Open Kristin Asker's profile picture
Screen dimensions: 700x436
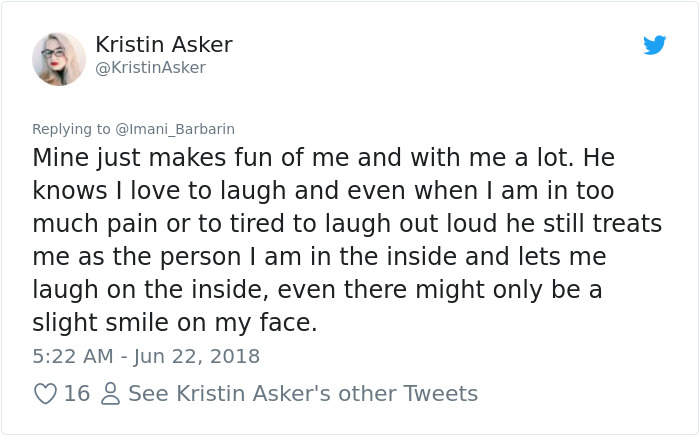tap(59, 58)
